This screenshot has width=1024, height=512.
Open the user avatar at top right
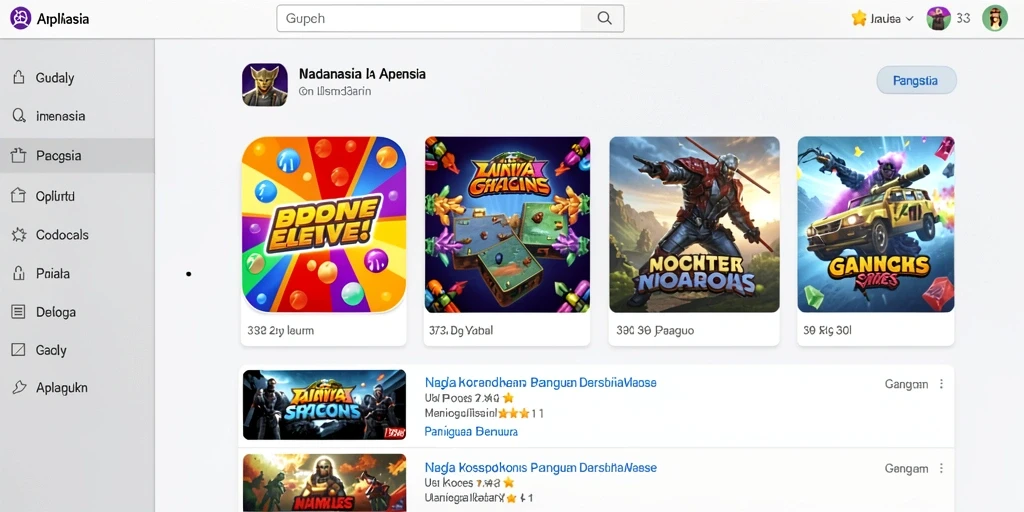coord(995,18)
